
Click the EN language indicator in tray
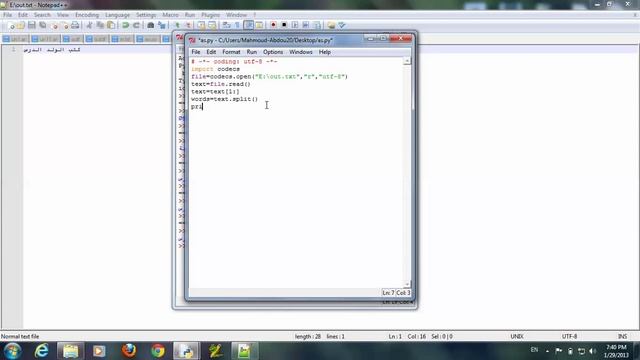534,350
